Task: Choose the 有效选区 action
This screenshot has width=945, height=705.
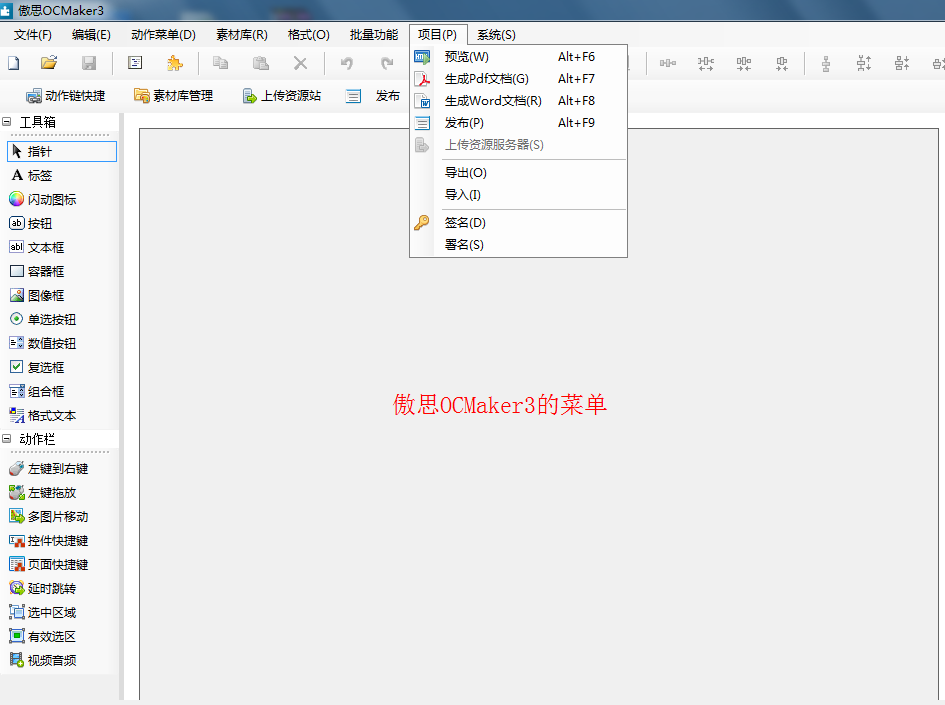Action: [x=43, y=636]
